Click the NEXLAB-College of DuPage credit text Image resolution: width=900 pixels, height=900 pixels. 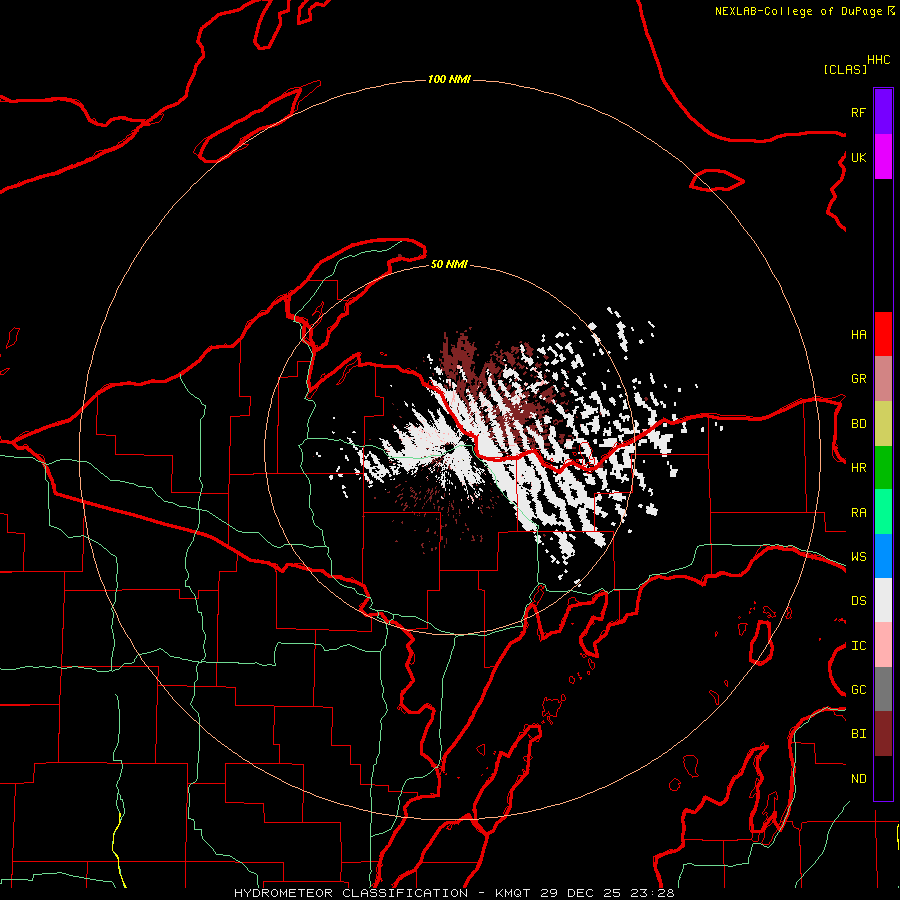798,11
